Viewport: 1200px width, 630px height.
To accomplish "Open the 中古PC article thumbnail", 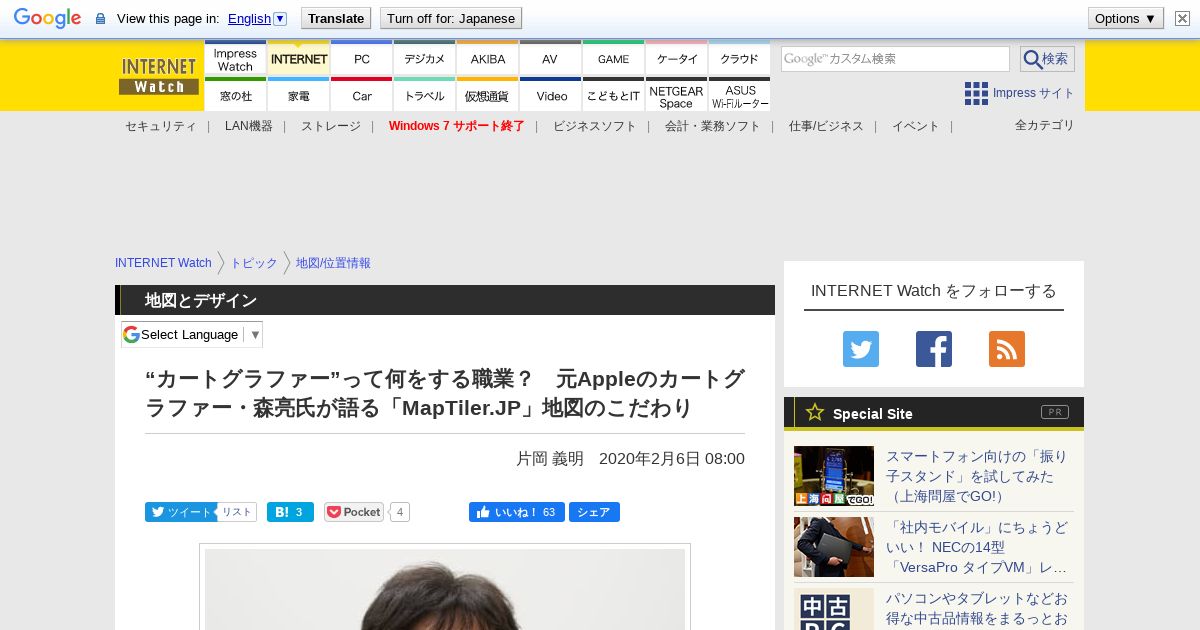I will coord(834,609).
